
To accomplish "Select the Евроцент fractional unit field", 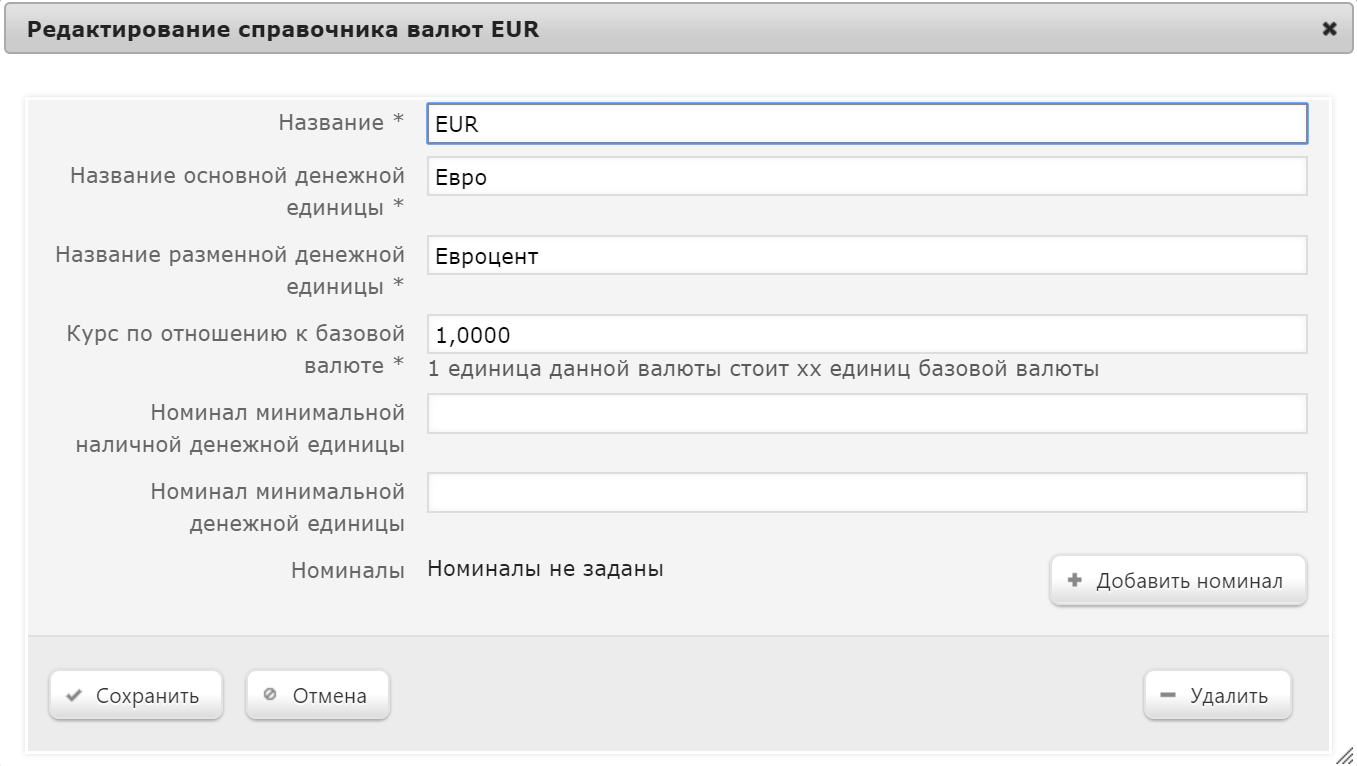I will tap(867, 255).
